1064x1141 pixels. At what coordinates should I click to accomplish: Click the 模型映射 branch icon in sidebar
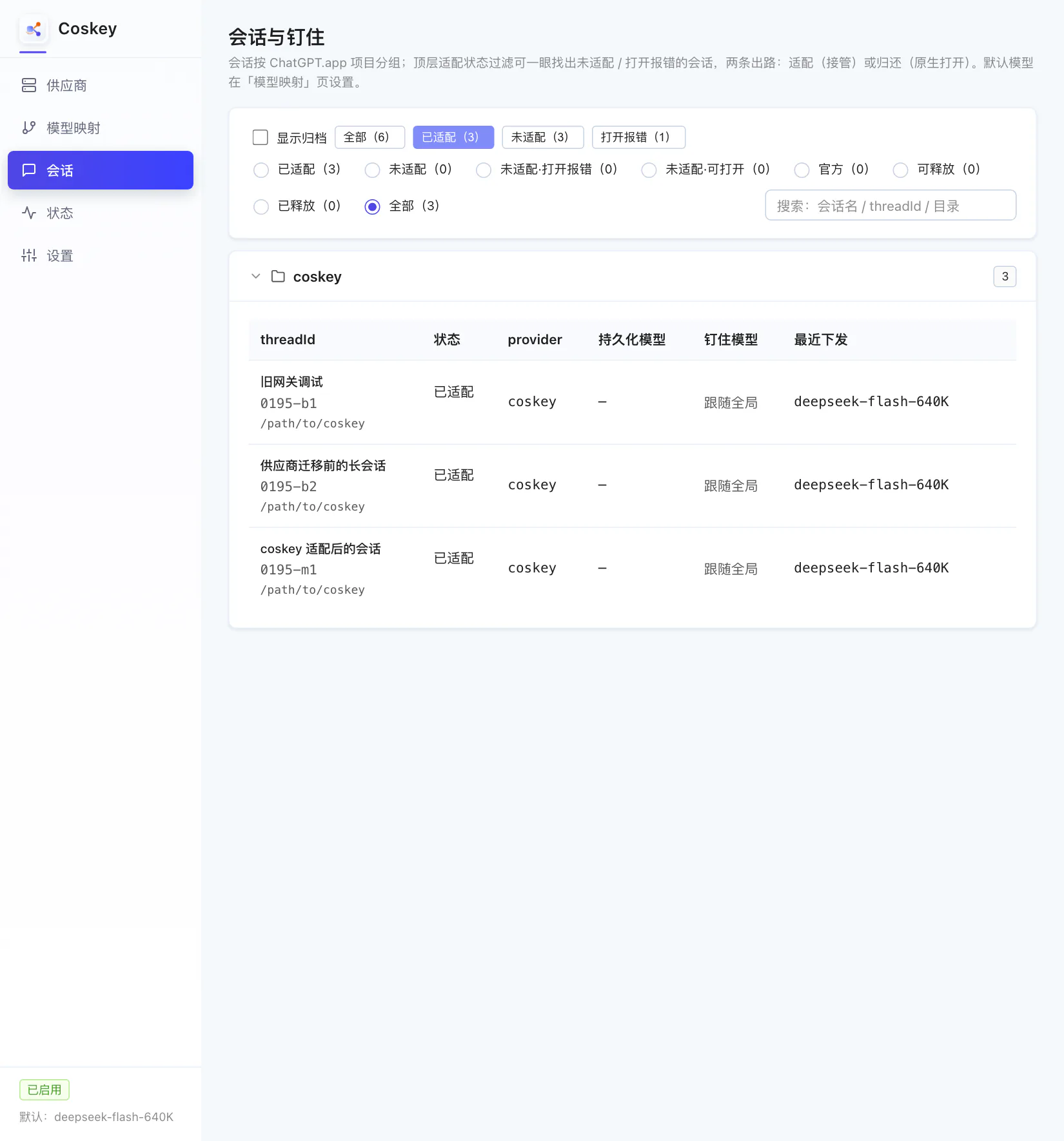[29, 128]
